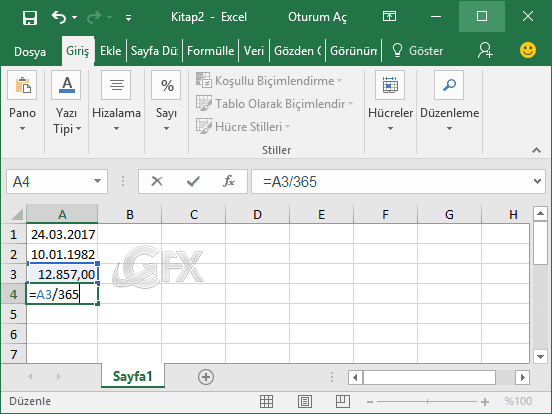Select column A header
Screen dimensions: 552x414
(62, 214)
